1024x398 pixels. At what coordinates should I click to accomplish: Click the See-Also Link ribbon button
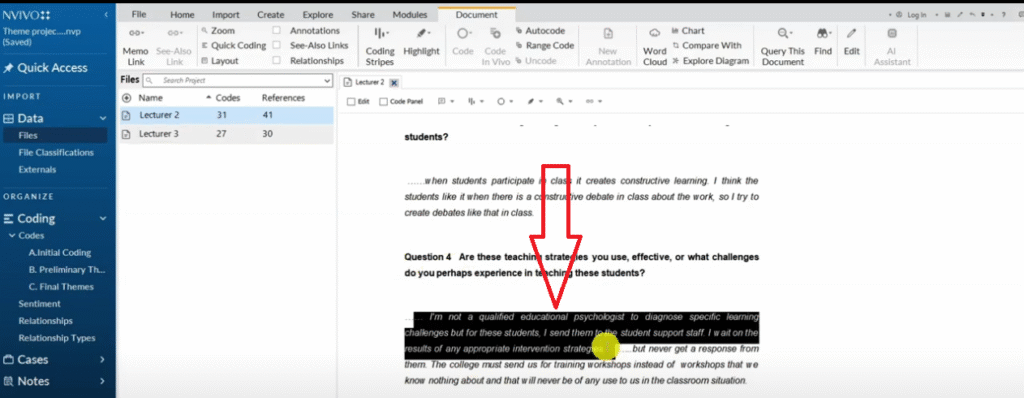174,46
